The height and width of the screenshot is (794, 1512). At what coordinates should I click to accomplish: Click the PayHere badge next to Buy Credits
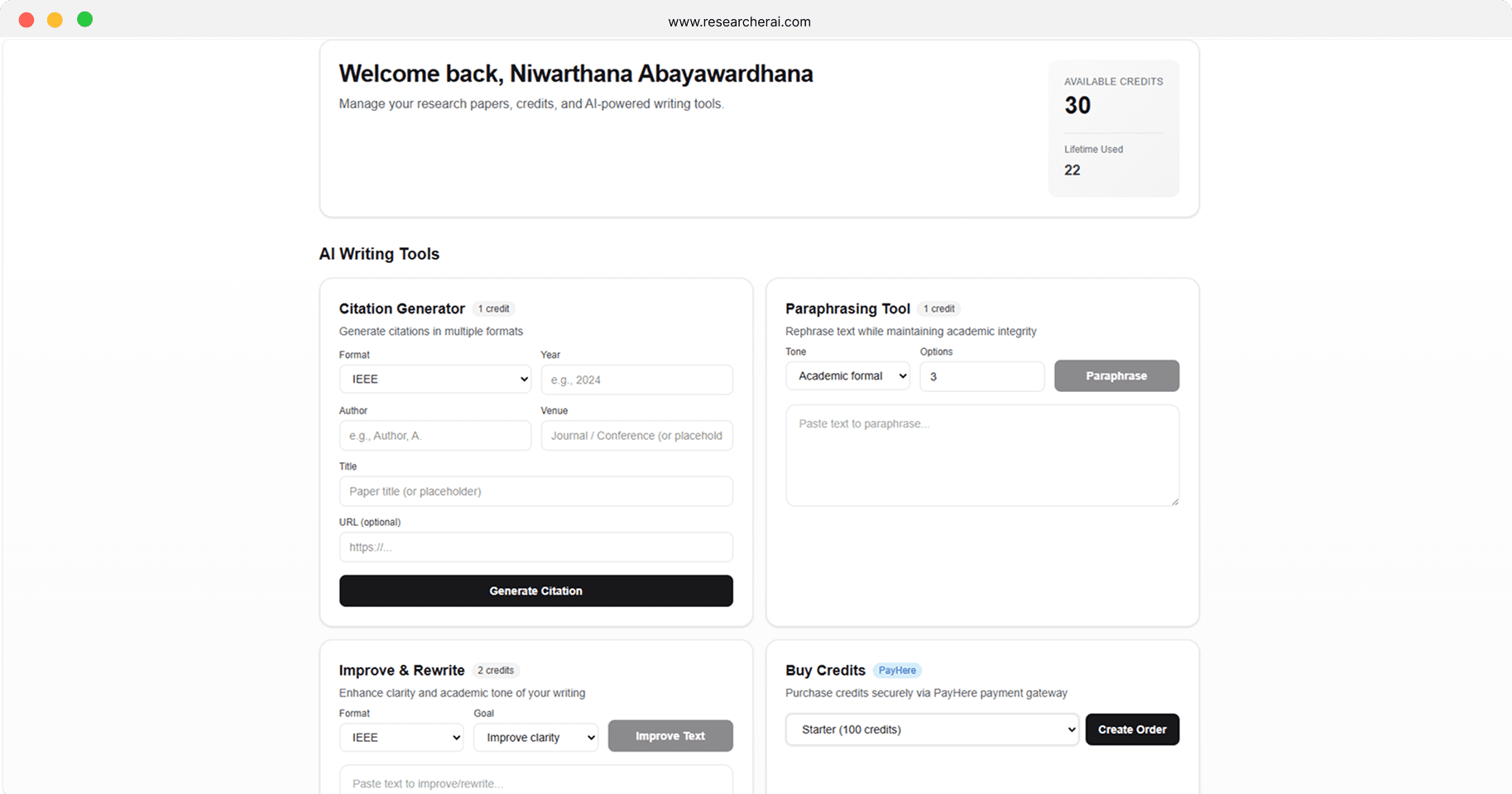pyautogui.click(x=897, y=671)
